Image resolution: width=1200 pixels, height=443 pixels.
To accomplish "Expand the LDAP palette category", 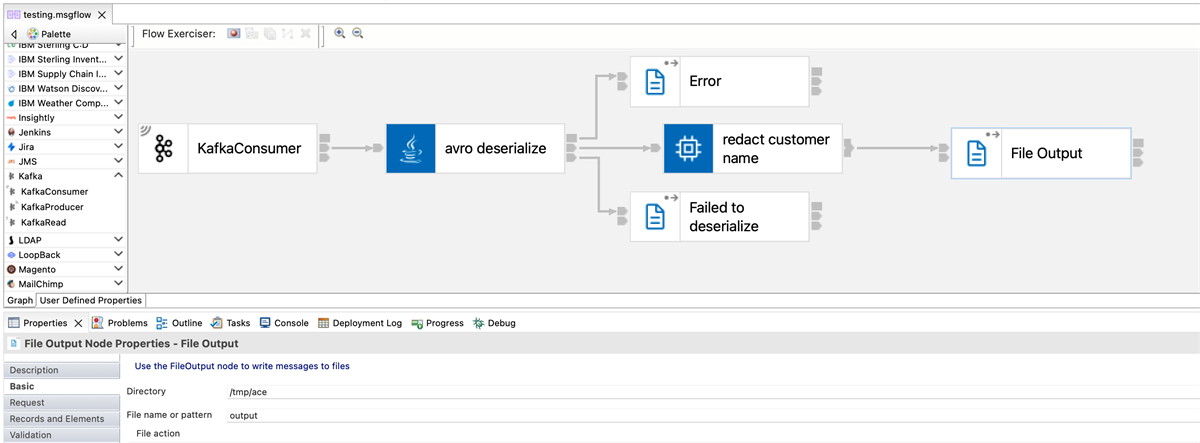I will pos(119,240).
